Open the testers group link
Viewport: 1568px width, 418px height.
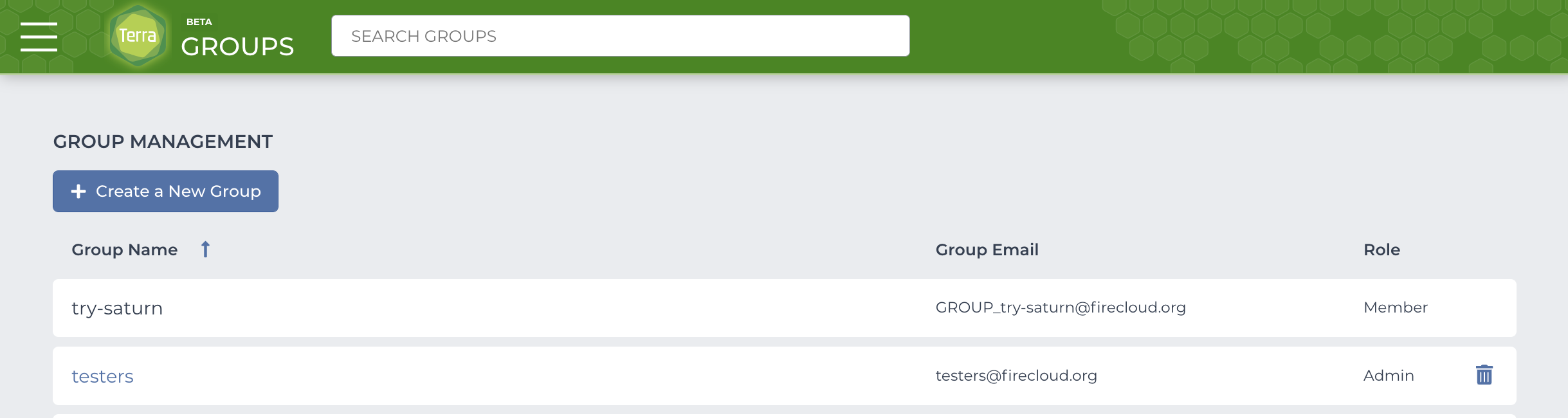click(102, 376)
